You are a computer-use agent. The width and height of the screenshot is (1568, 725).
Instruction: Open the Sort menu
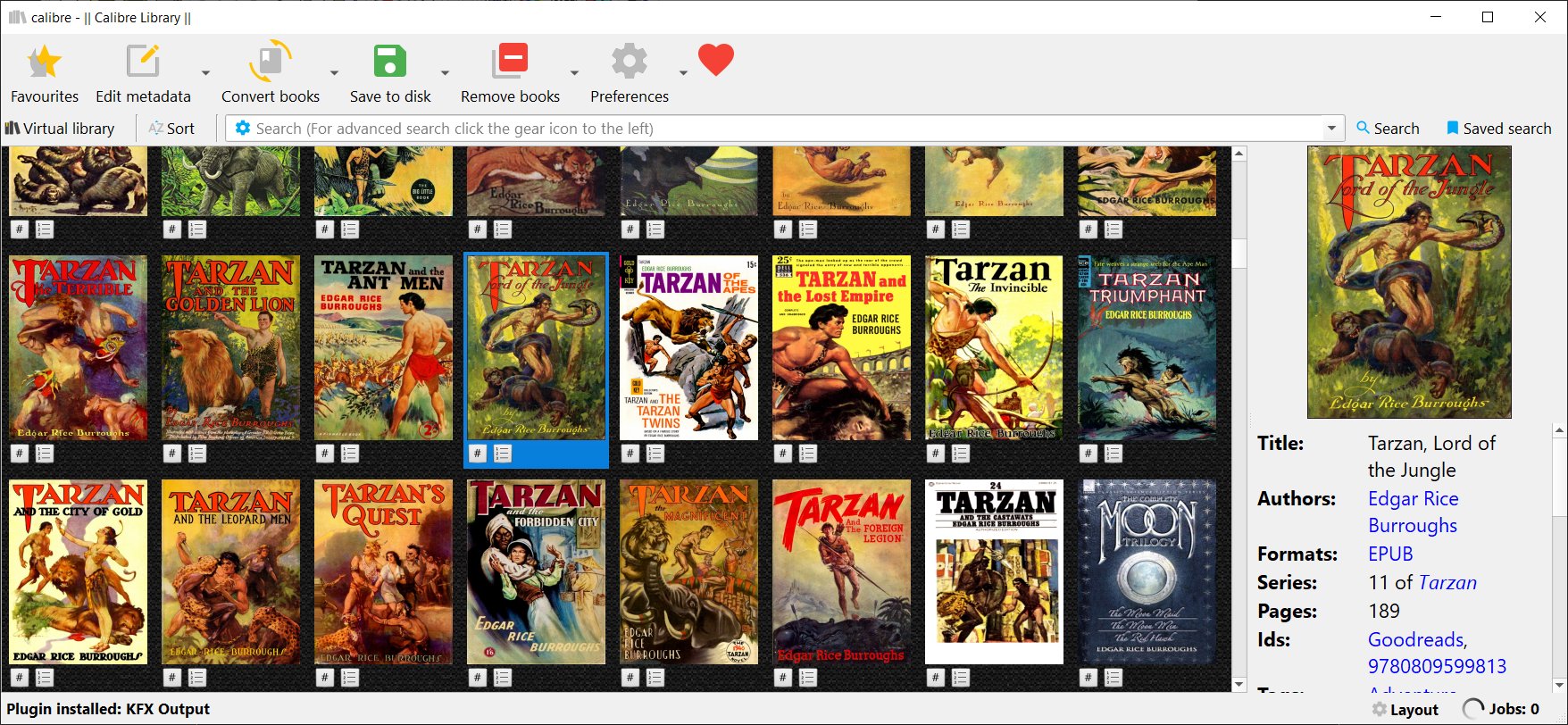171,129
